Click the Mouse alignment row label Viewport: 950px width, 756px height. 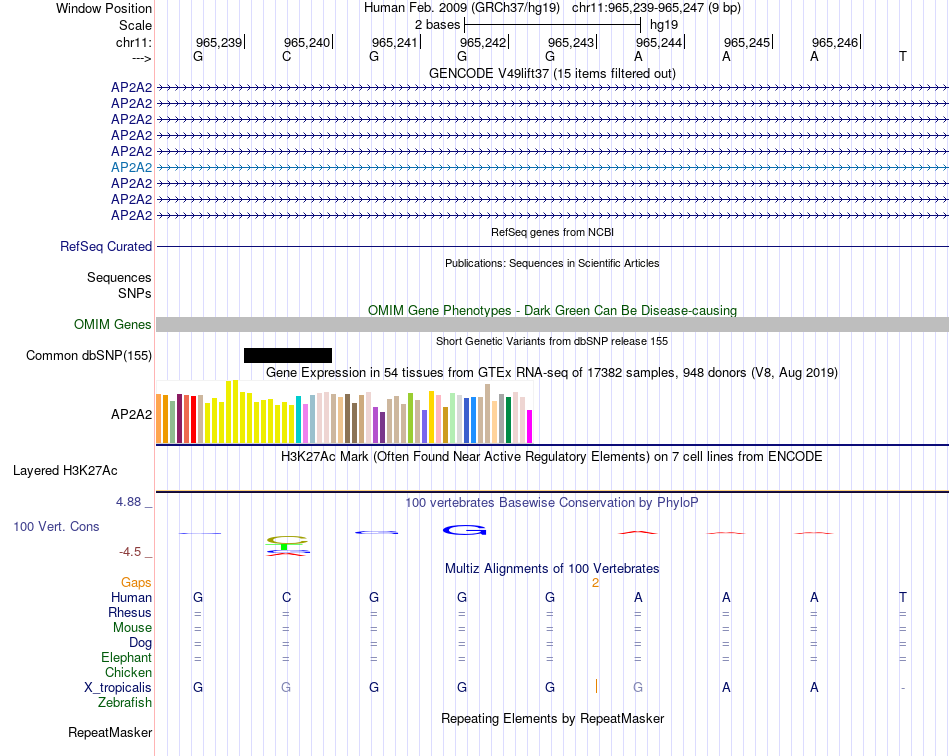tap(132, 628)
